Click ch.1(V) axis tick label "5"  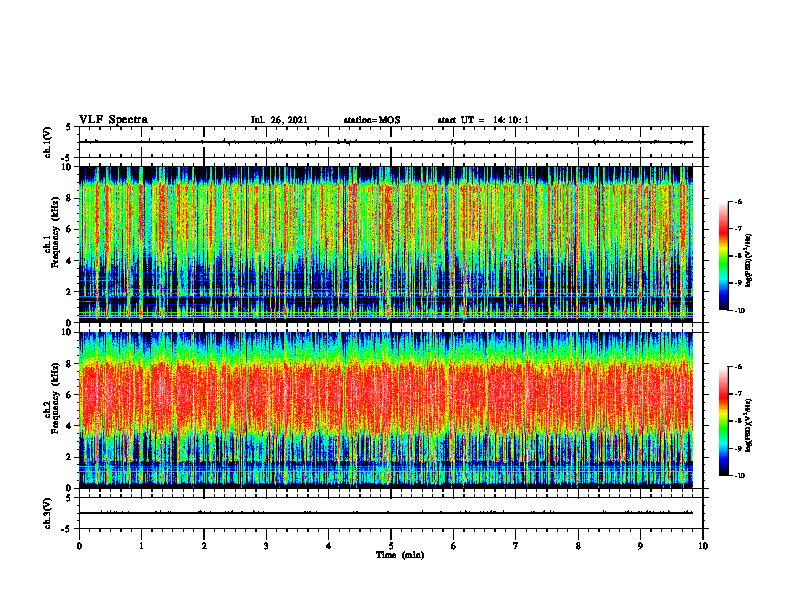pyautogui.click(x=69, y=127)
